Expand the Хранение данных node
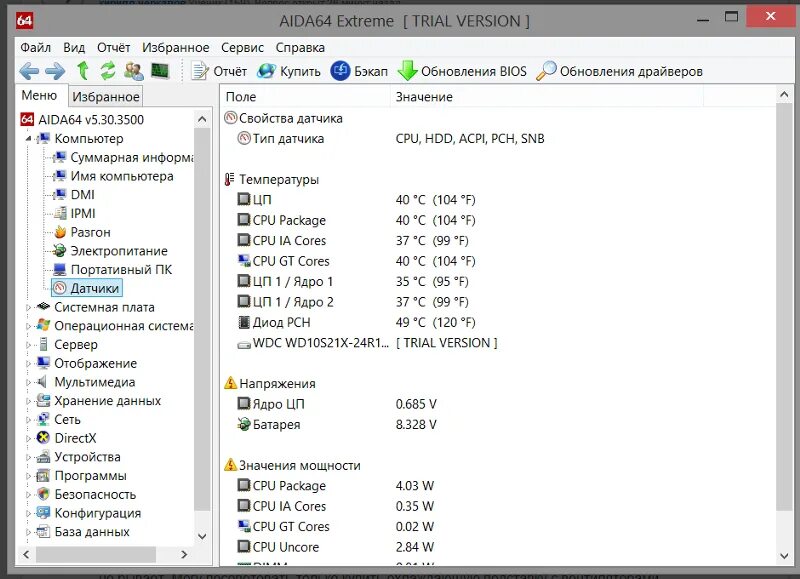Image resolution: width=800 pixels, height=579 pixels. coord(29,401)
